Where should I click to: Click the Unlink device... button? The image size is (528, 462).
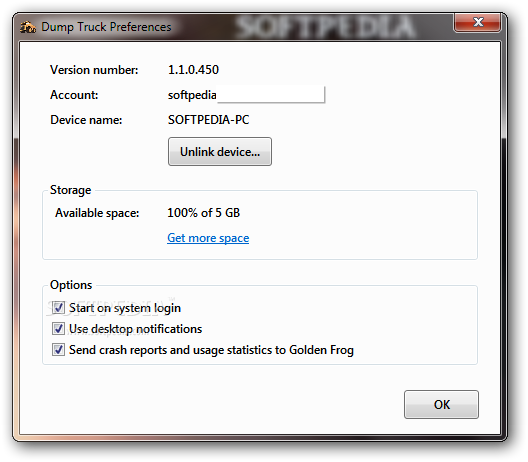click(x=220, y=152)
